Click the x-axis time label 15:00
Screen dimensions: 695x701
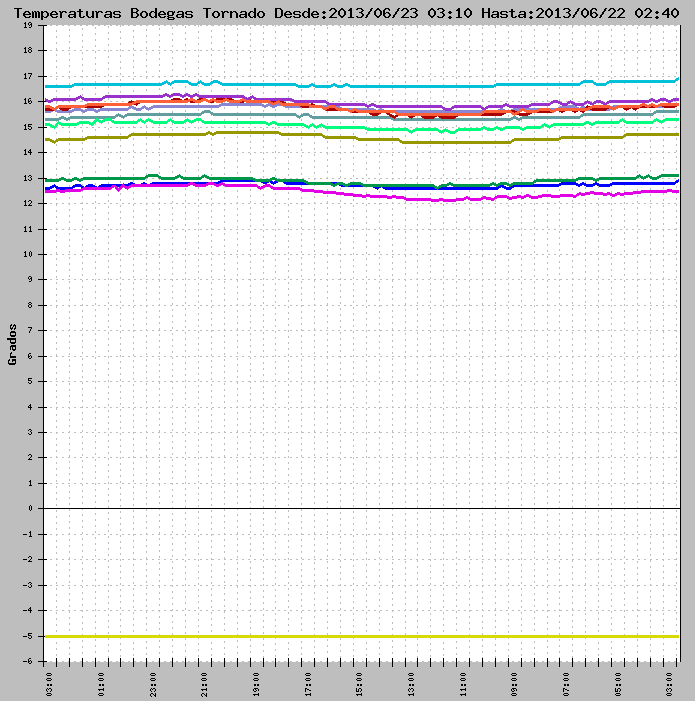coord(359,684)
